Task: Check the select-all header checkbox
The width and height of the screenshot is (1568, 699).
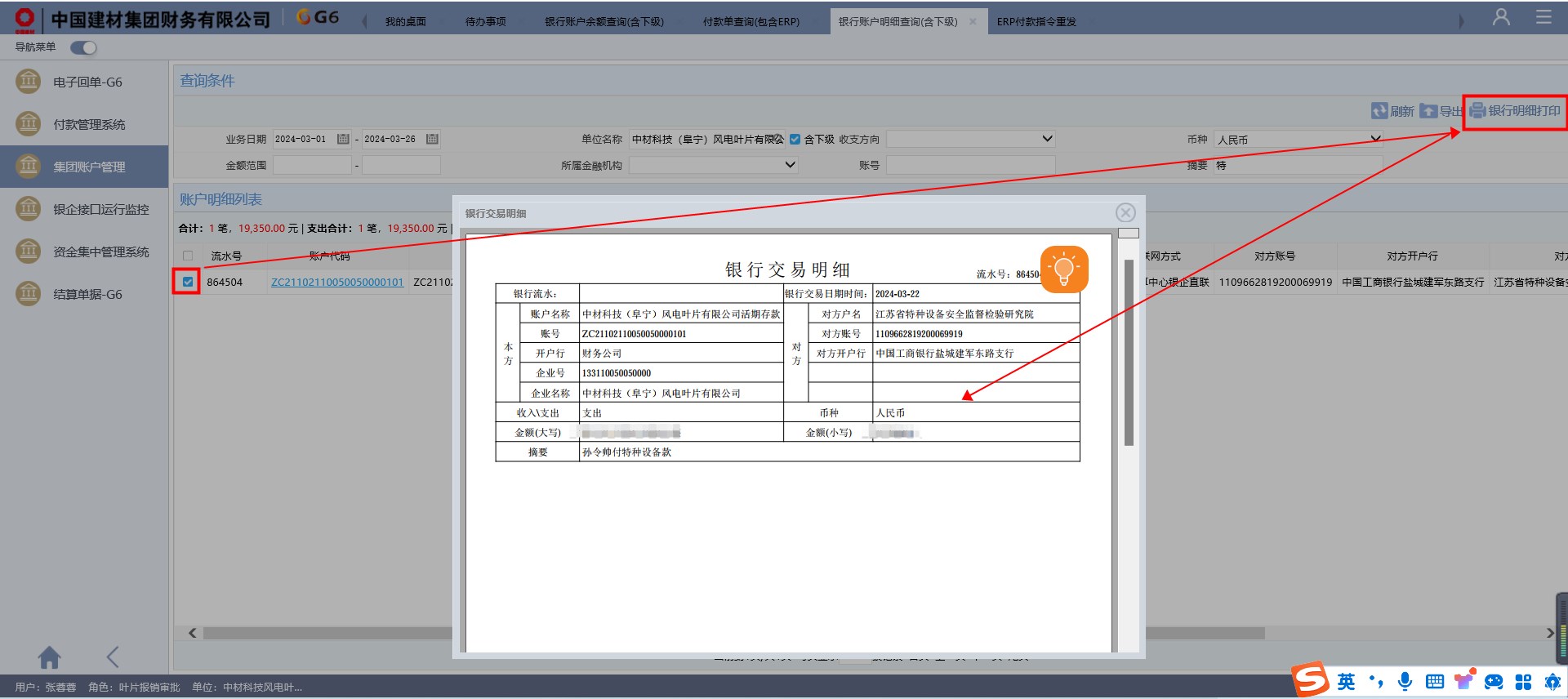Action: (188, 256)
